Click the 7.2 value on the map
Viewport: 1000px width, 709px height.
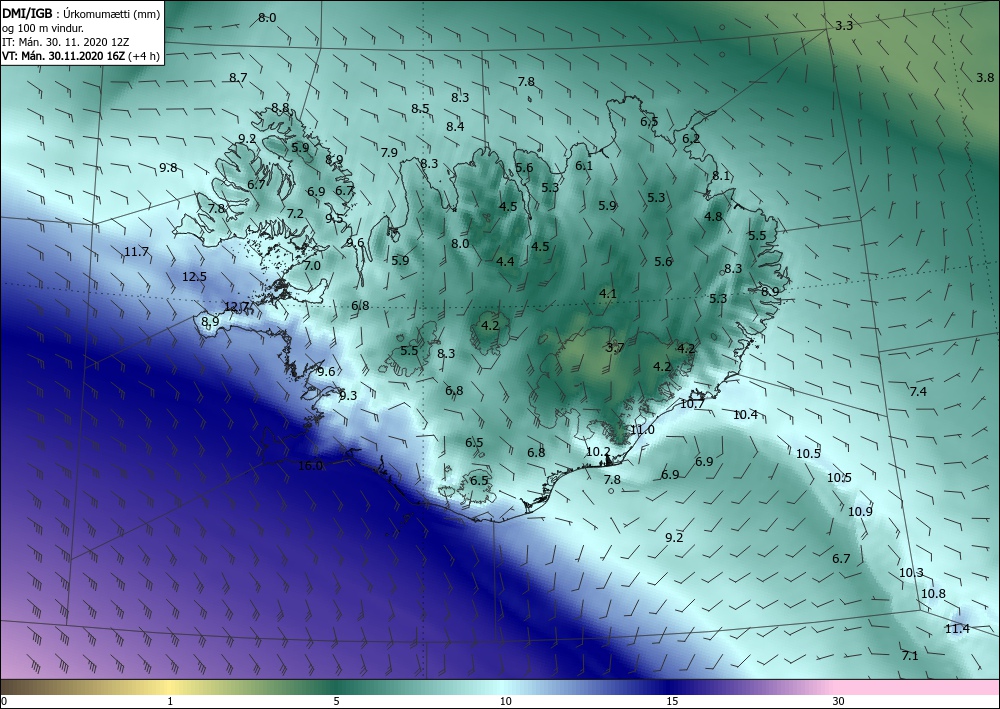(295, 214)
